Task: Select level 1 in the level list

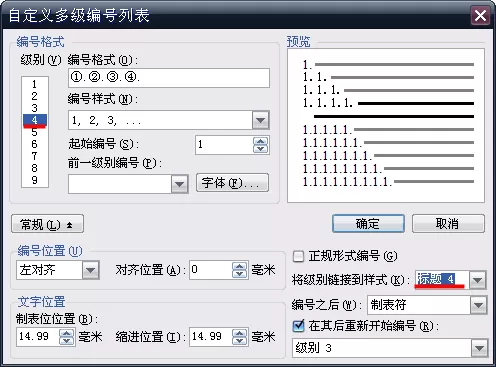Action: 35,84
